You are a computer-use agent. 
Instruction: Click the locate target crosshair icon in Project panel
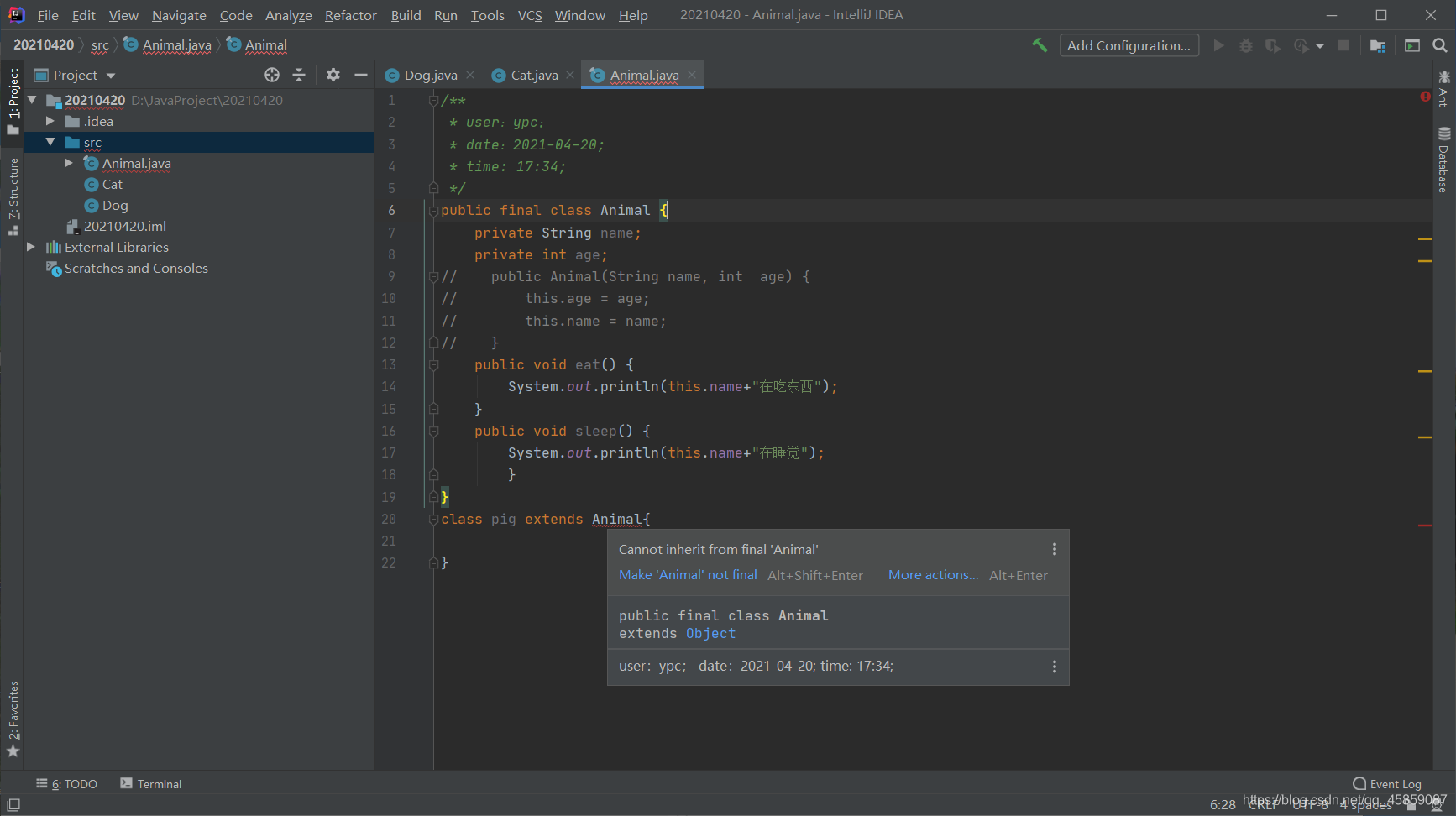(x=272, y=75)
